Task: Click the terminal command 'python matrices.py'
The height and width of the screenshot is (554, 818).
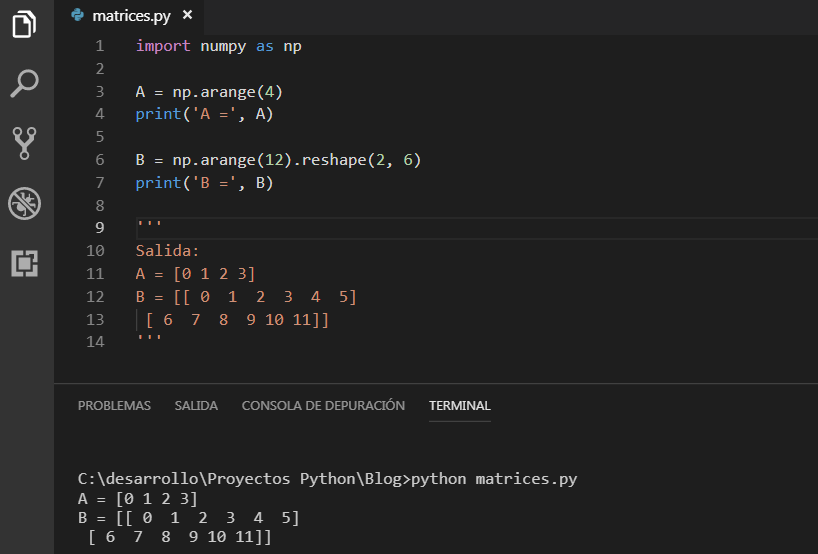Action: pyautogui.click(x=494, y=479)
